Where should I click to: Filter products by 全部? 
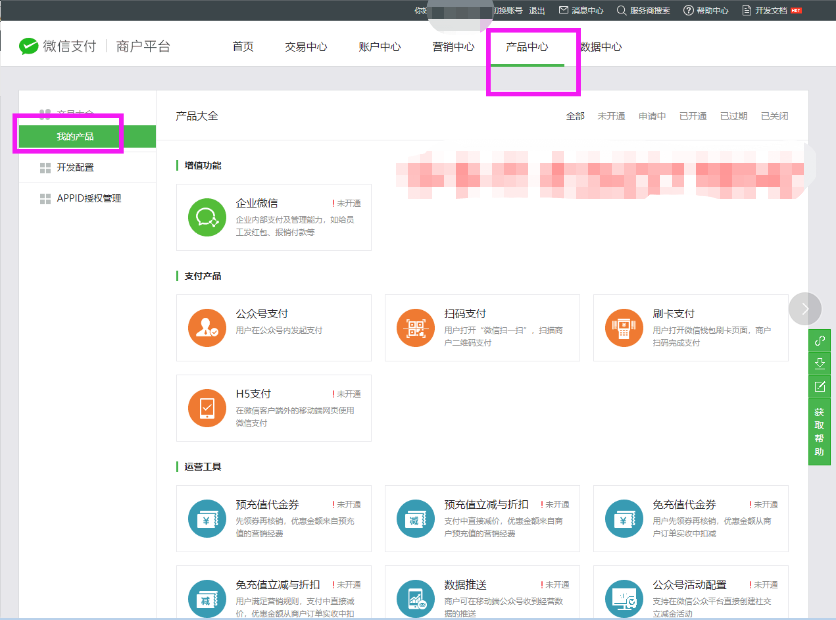575,116
